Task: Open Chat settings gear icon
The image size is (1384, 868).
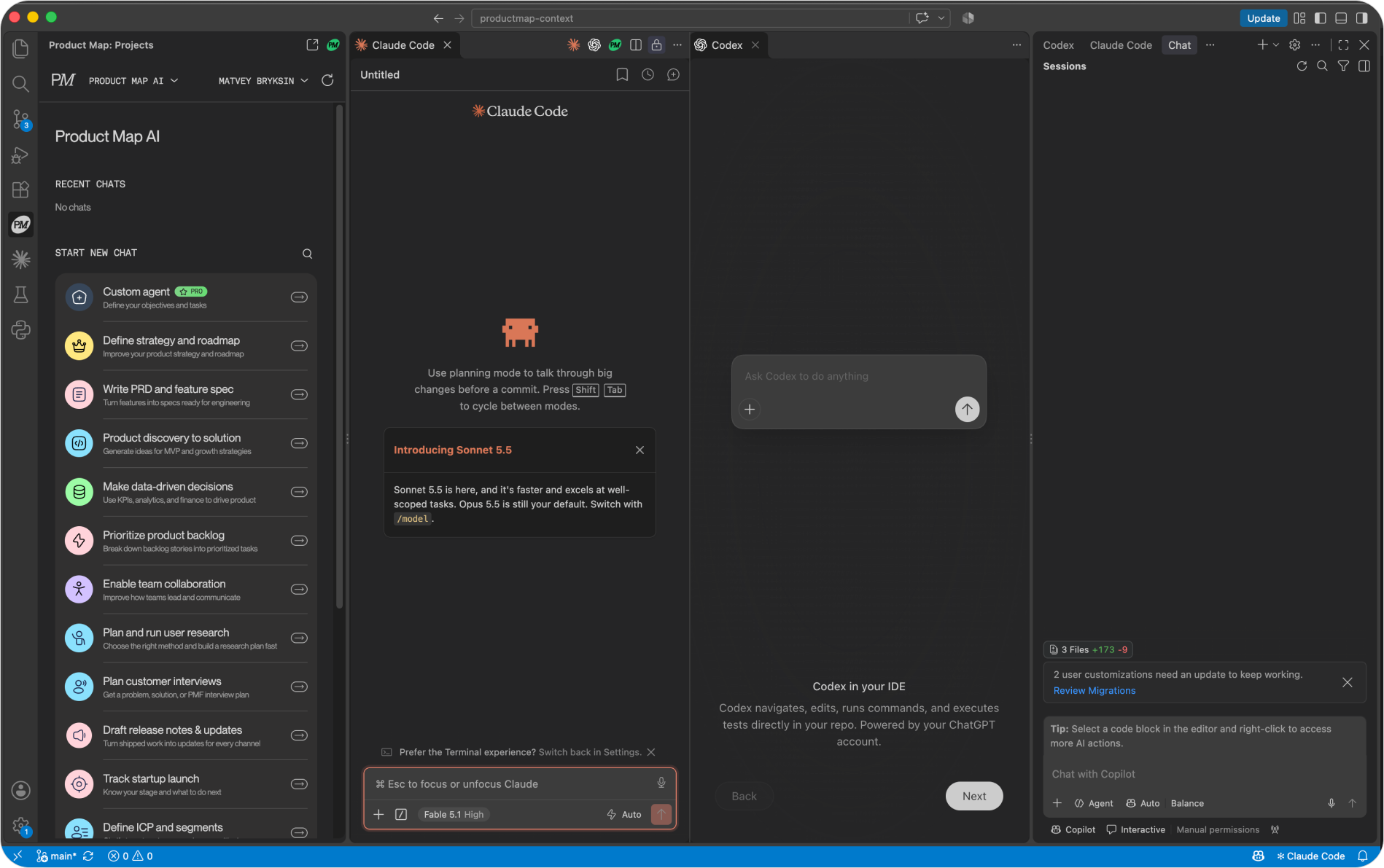Action: [x=1294, y=45]
